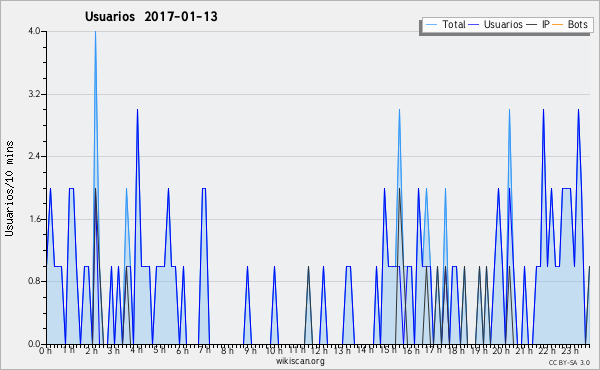This screenshot has height=370, width=600.
Task: Click the x-axis label "10 h"
Action: click(274, 351)
